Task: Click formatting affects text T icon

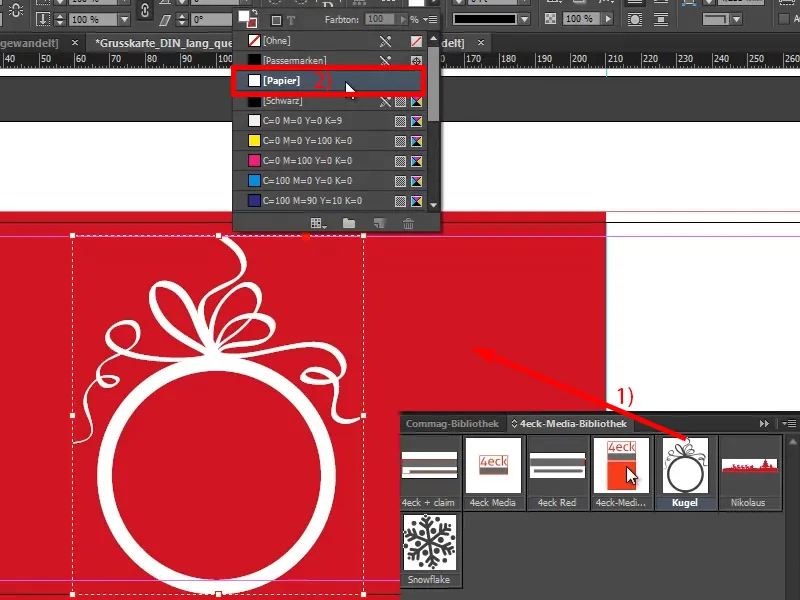Action: tap(291, 20)
